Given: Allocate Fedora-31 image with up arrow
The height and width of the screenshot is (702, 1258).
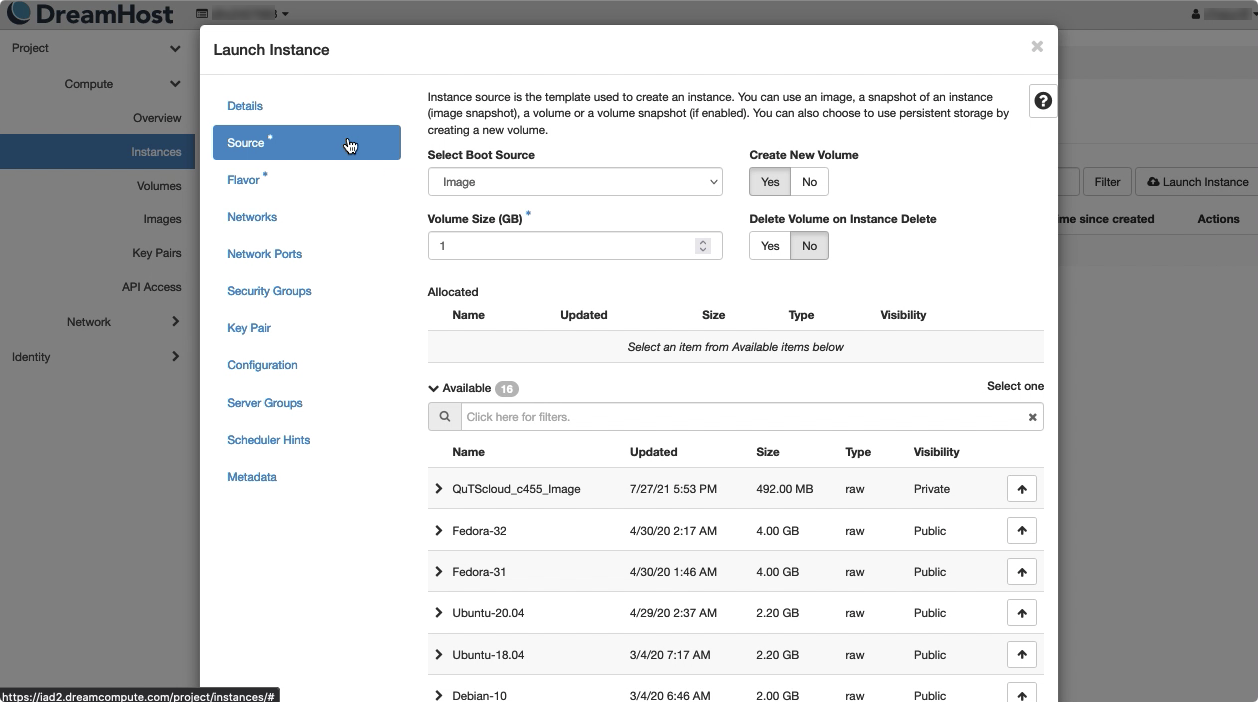Looking at the screenshot, I should click(1021, 572).
